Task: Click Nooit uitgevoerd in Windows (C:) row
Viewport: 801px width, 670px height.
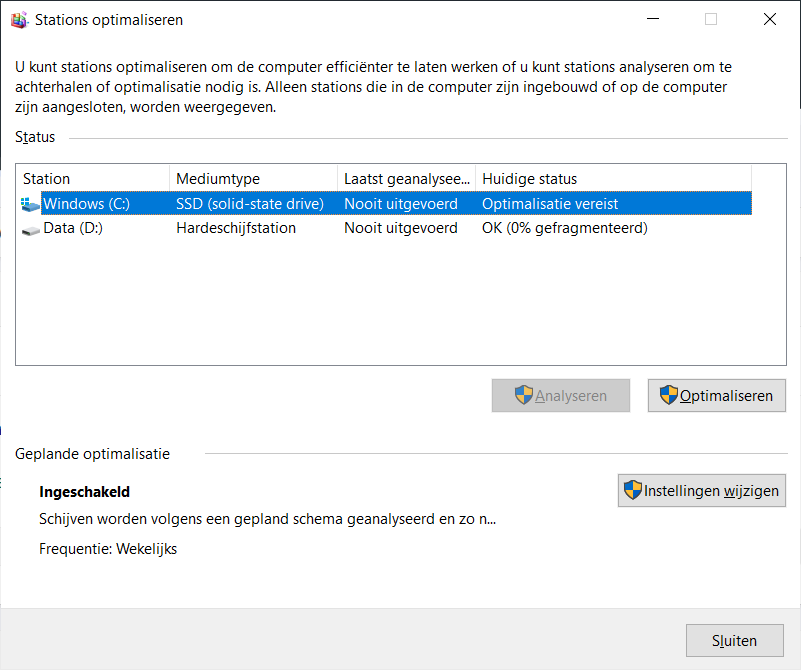Action: coord(400,204)
